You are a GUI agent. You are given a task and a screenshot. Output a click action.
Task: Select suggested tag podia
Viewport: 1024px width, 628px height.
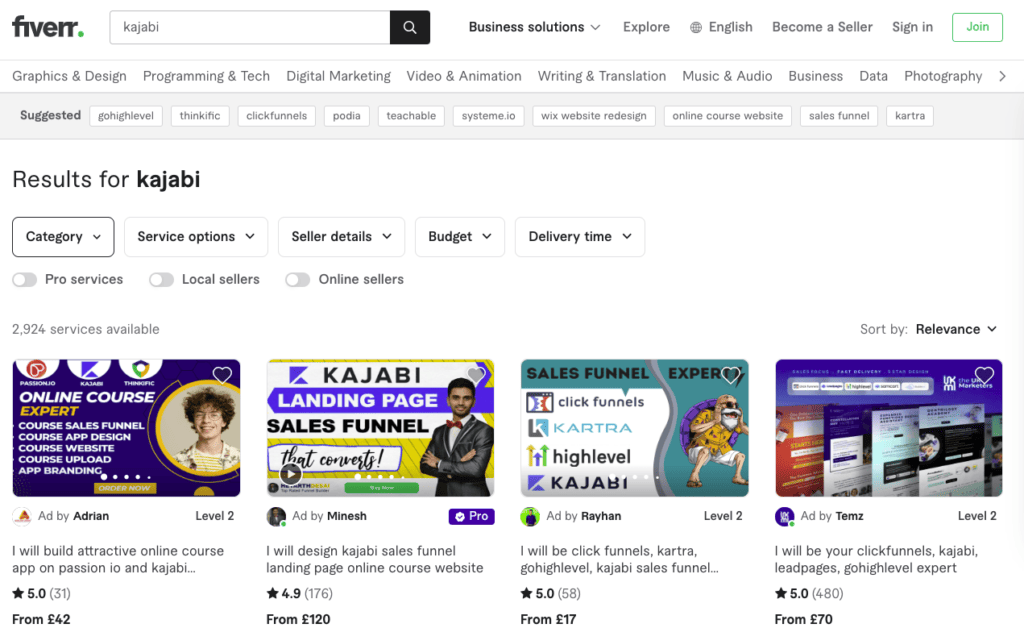[x=346, y=116]
